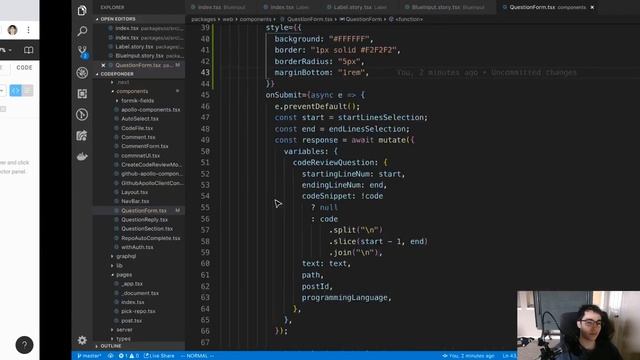Open QuestionSection.tsx in explorer
Viewport: 640px width, 360px height.
coord(147,229)
